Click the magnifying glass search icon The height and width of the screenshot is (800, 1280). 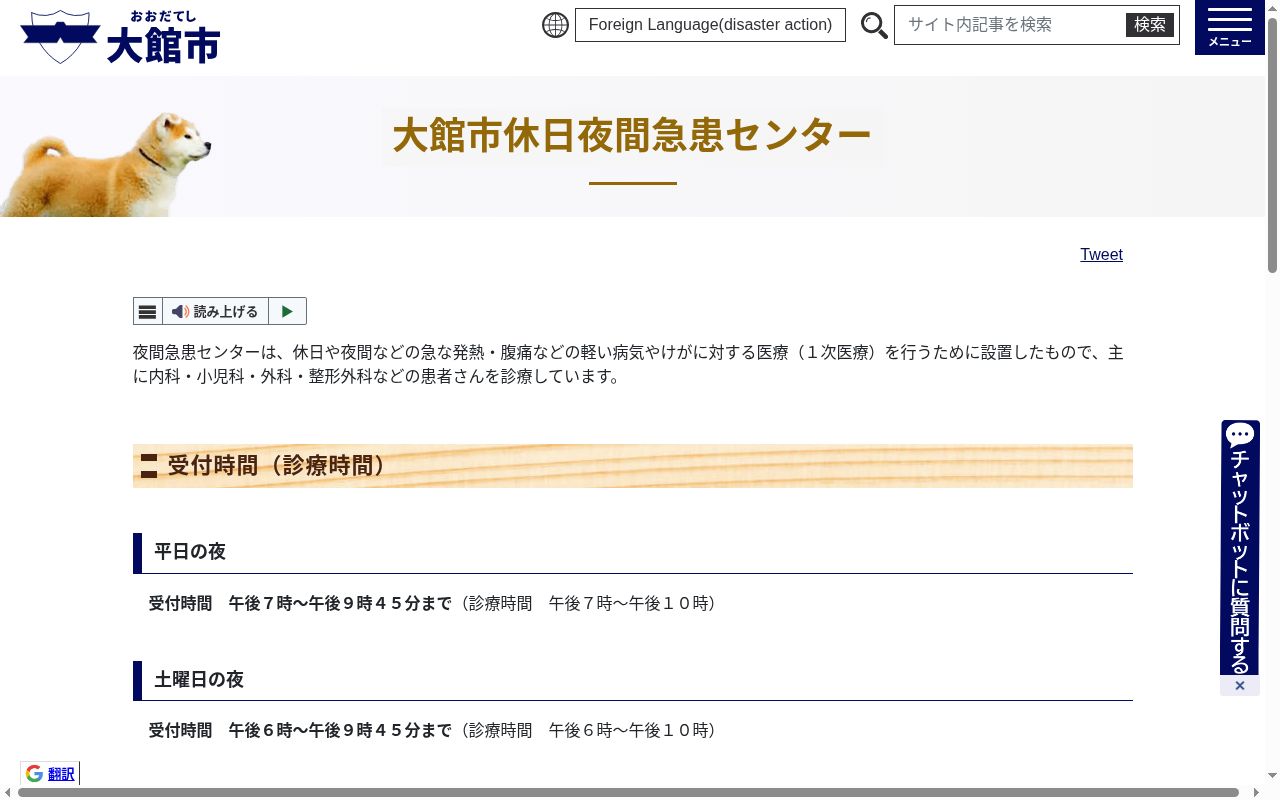coord(874,25)
